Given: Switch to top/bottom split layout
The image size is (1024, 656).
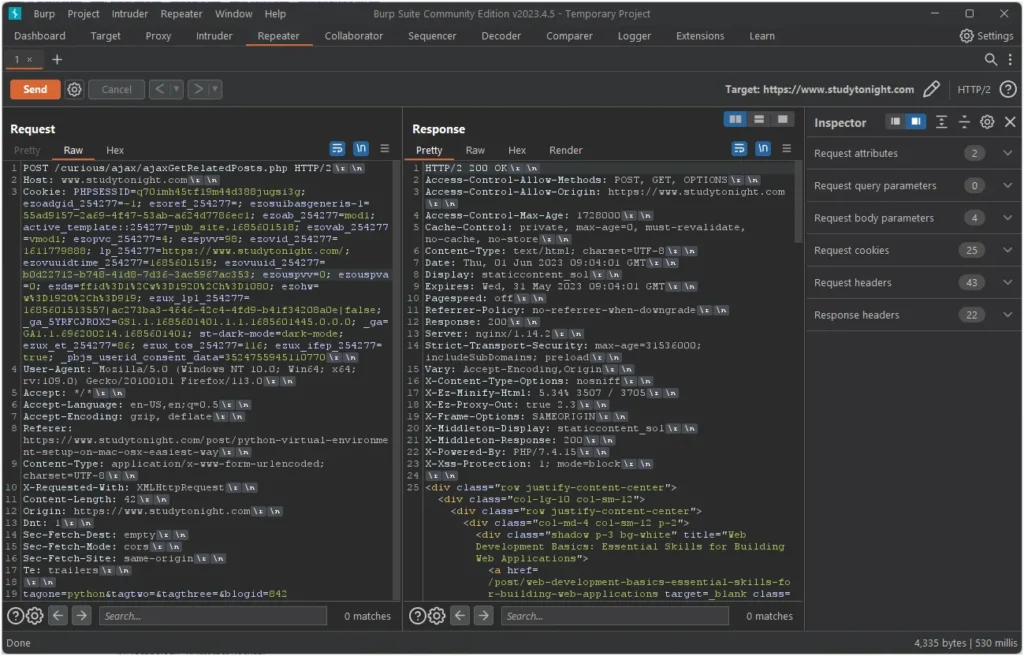Looking at the screenshot, I should [x=759, y=119].
